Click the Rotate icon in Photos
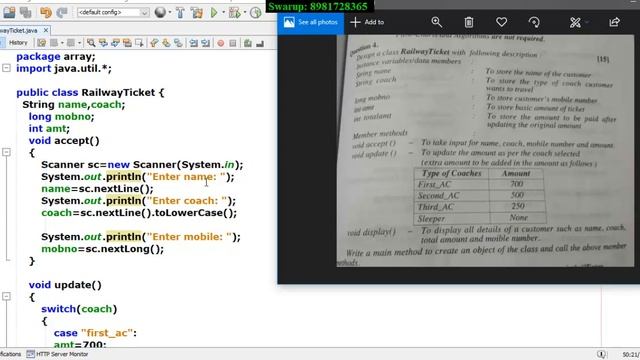 point(534,22)
